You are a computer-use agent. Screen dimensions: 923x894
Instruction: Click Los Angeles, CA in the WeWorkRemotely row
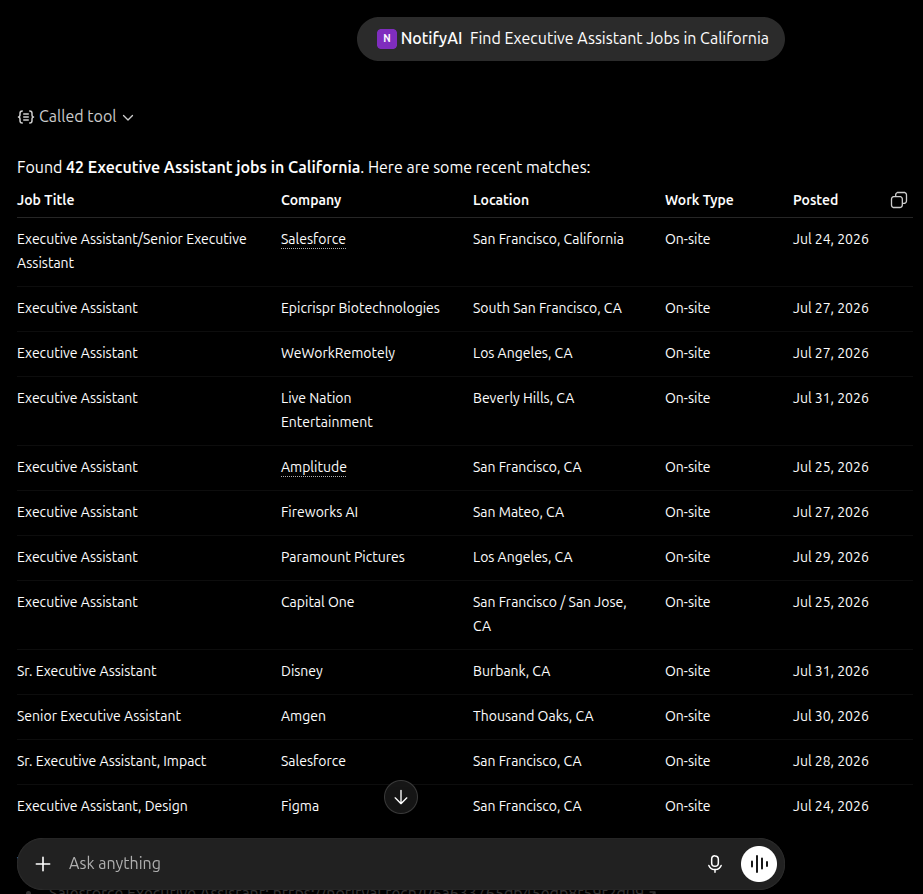coord(523,353)
